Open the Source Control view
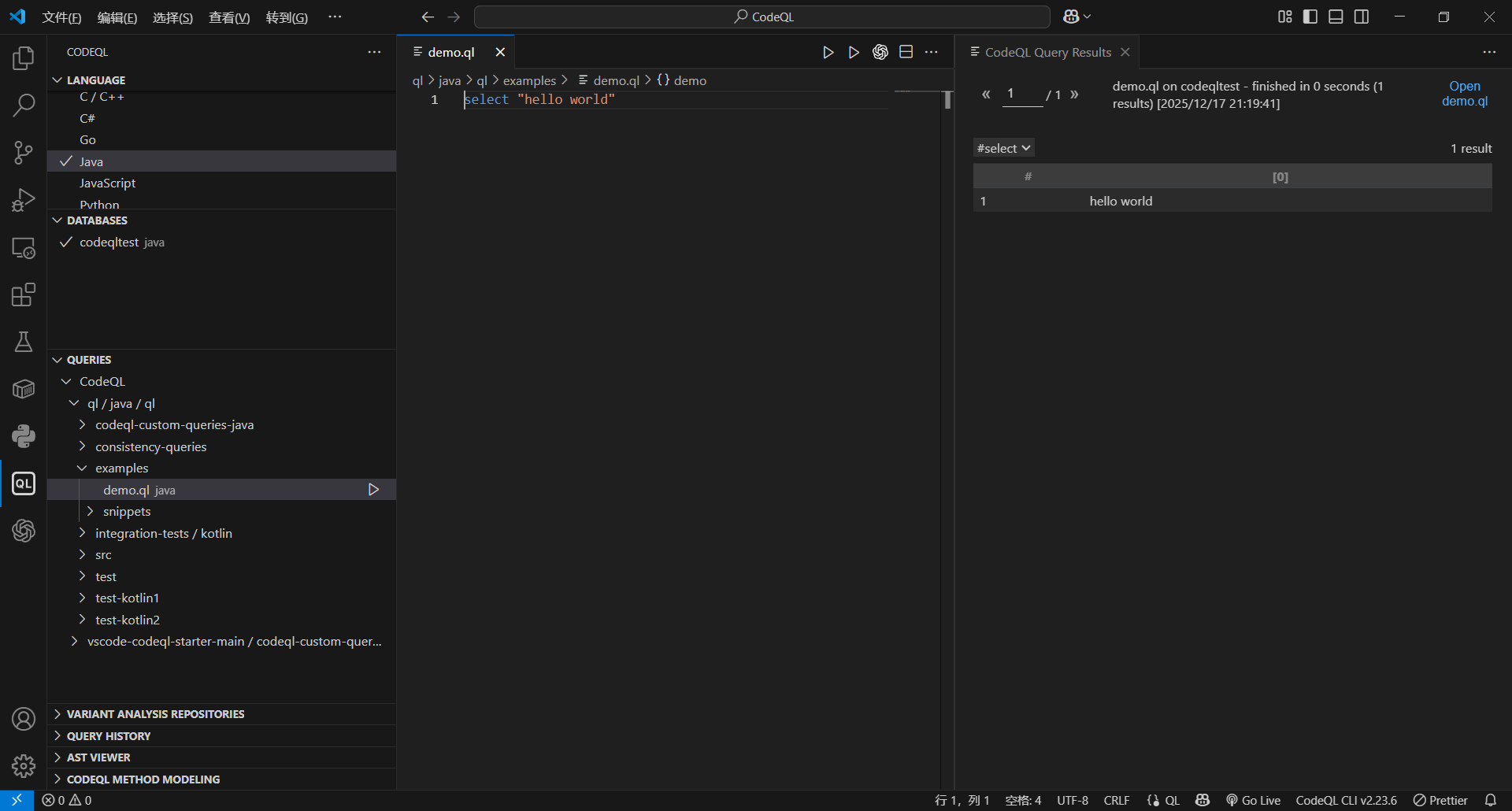 [x=24, y=153]
